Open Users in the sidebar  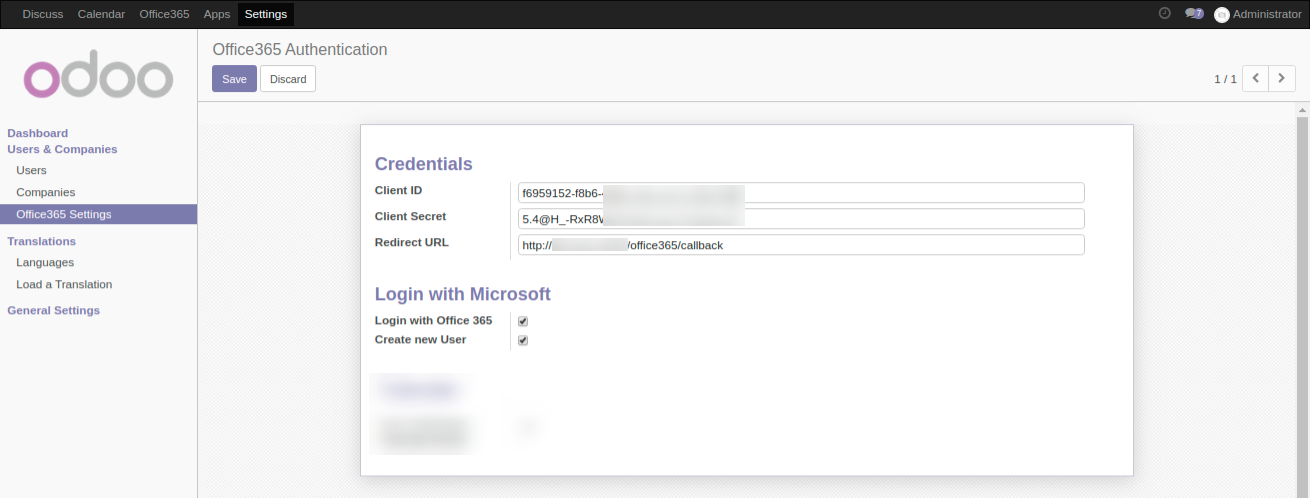coord(31,170)
